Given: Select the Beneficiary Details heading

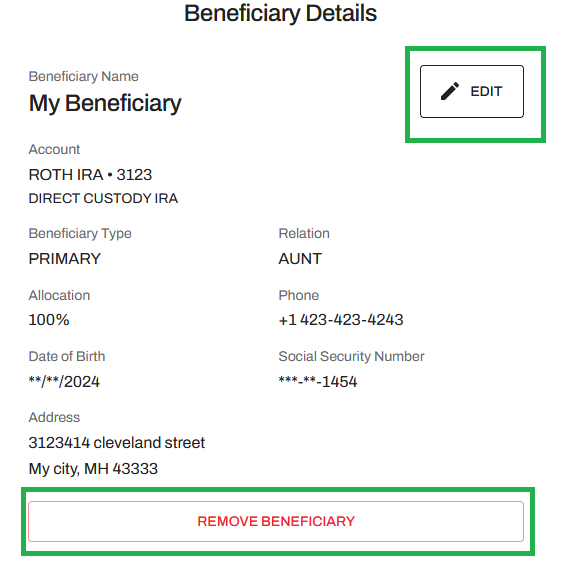Looking at the screenshot, I should pos(280,14).
